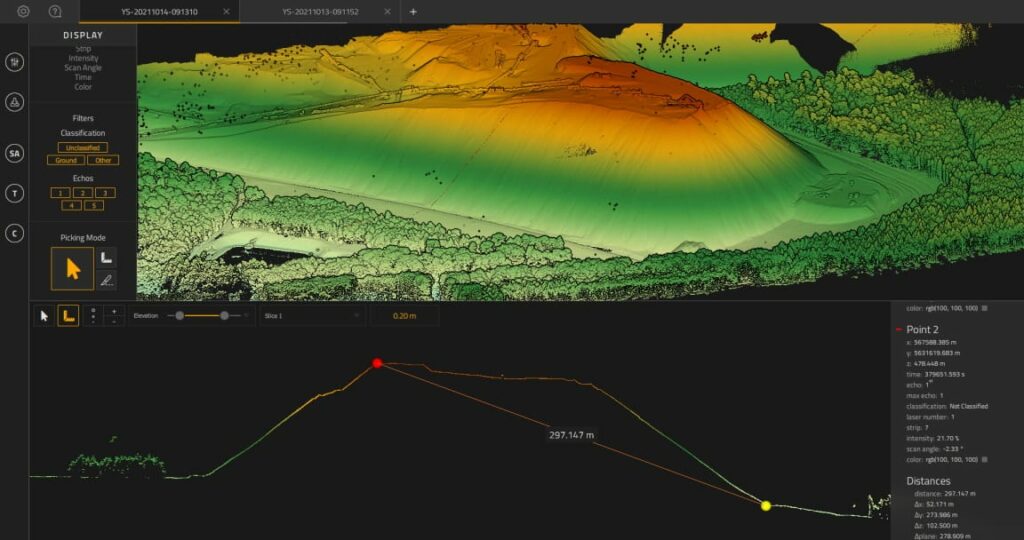The height and width of the screenshot is (540, 1024).
Task: Click the 0.20 m slice width field
Action: coord(404,315)
